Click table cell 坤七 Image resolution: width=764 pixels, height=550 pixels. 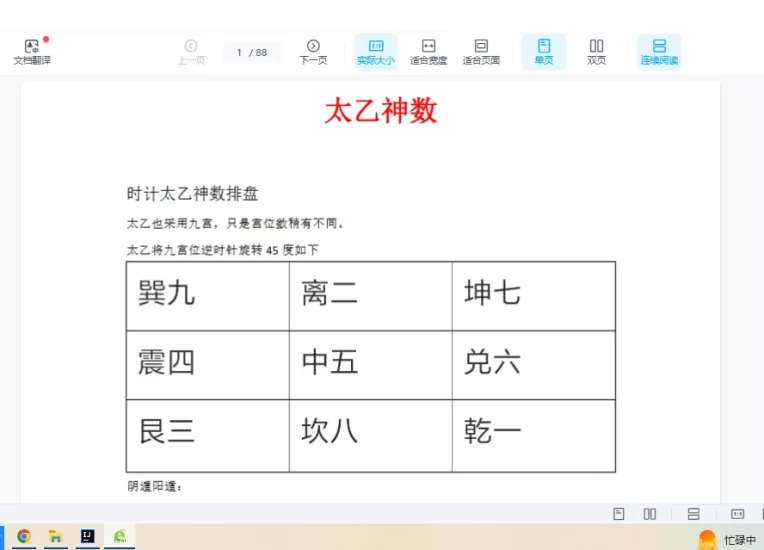(x=534, y=296)
